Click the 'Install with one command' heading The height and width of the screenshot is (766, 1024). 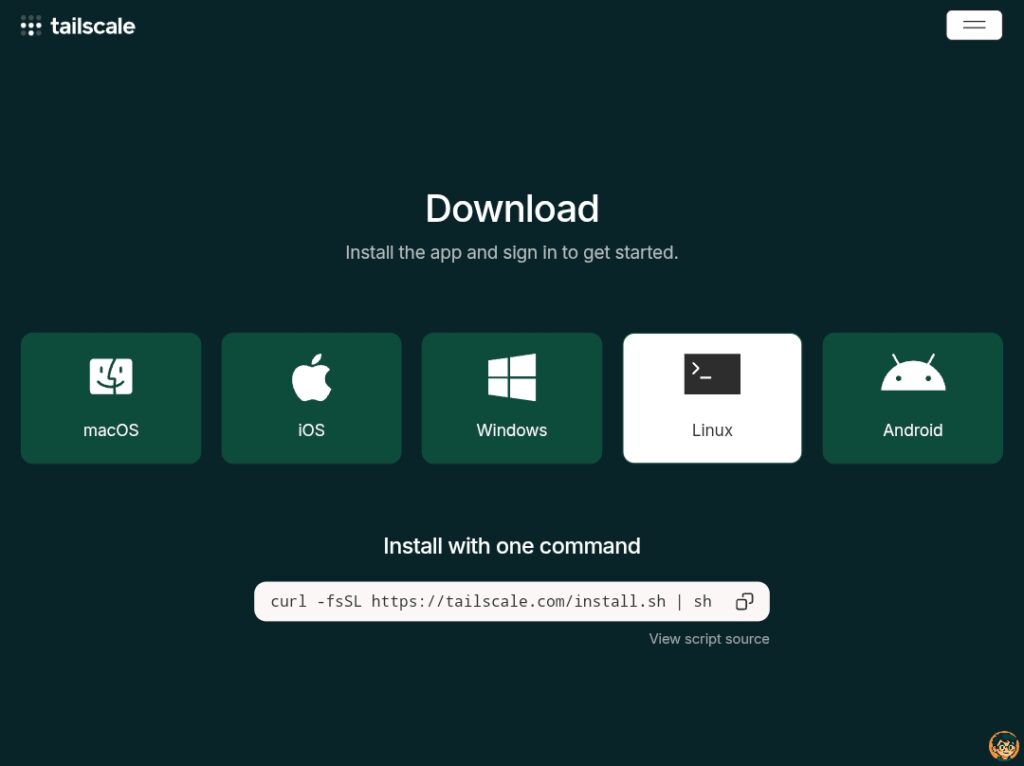[x=512, y=546]
